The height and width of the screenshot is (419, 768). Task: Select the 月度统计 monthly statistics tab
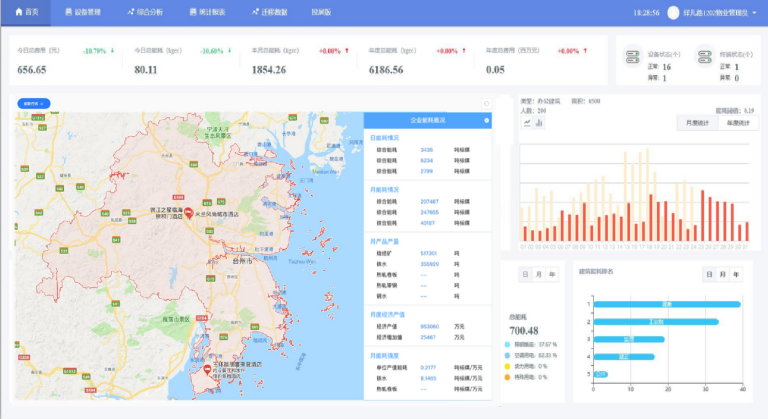coord(697,123)
